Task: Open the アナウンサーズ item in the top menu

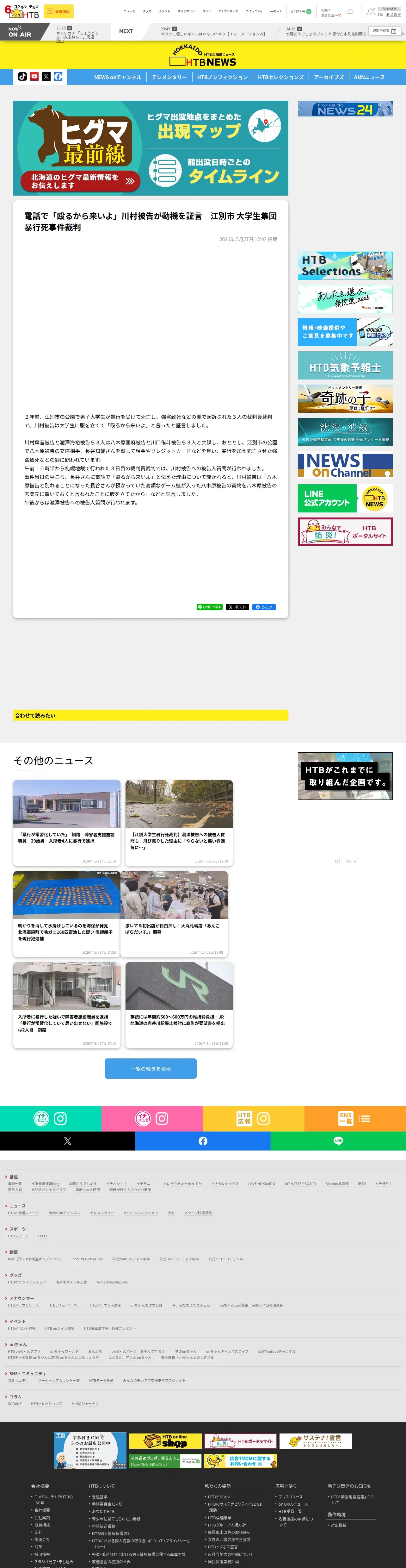Action: pos(229,12)
